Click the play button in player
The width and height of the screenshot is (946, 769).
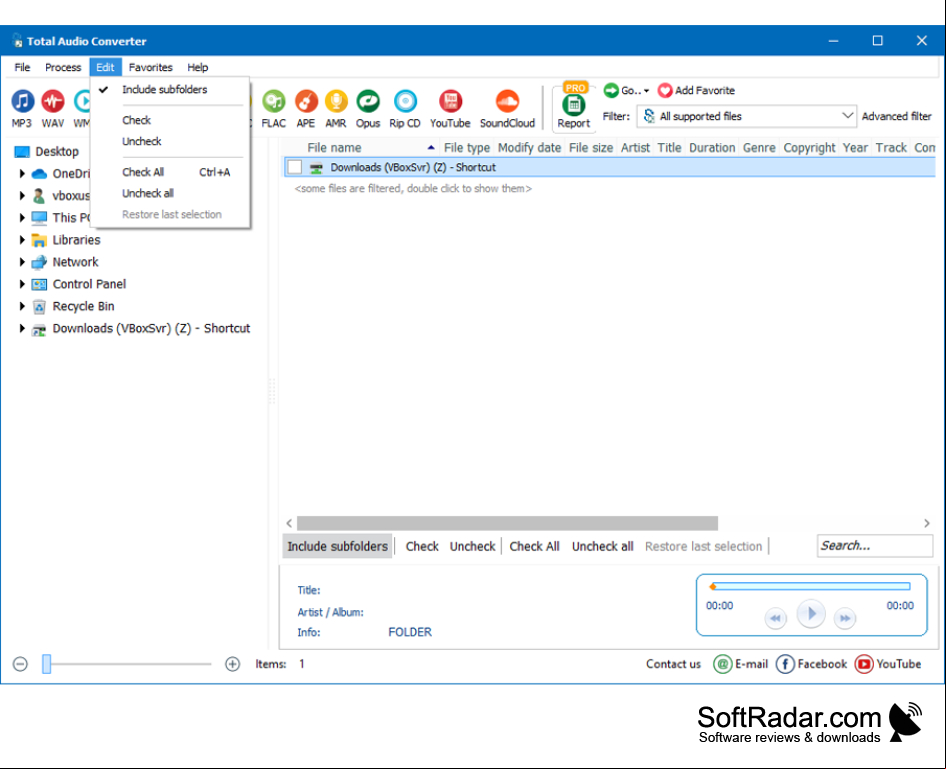click(x=811, y=614)
